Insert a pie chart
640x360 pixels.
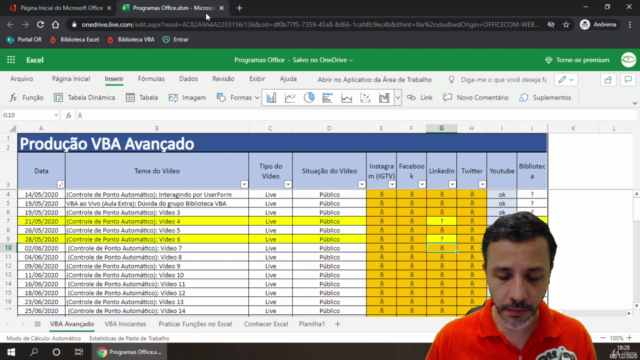(309, 98)
